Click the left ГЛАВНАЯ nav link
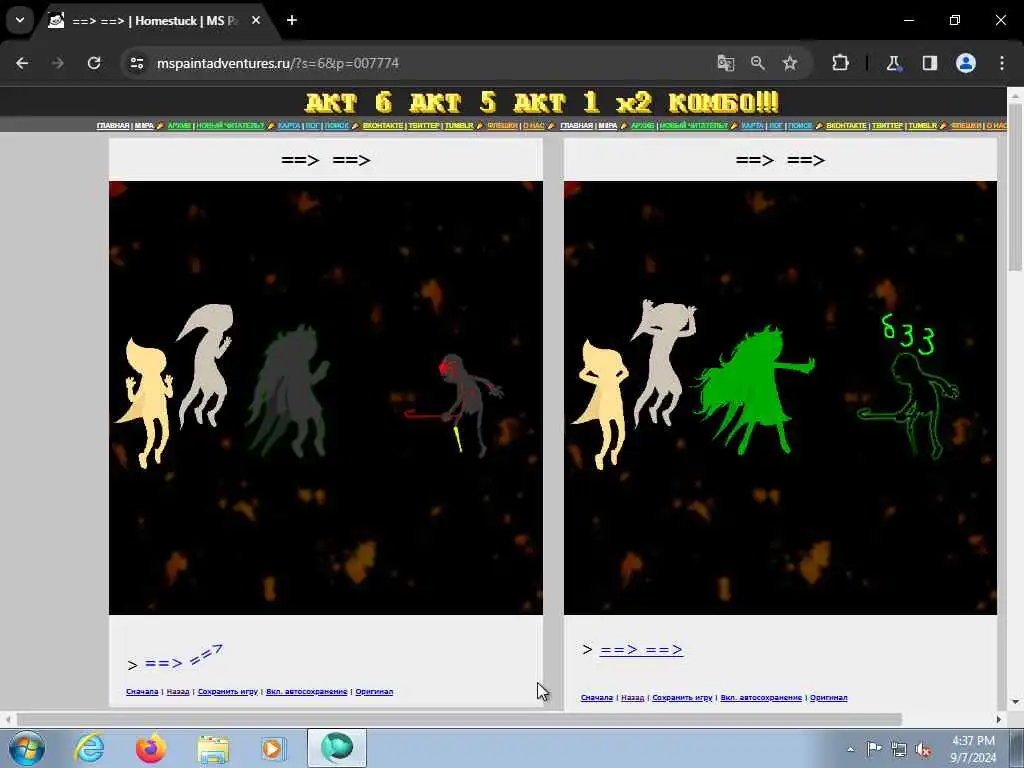Viewport: 1024px width, 768px height. click(x=113, y=125)
